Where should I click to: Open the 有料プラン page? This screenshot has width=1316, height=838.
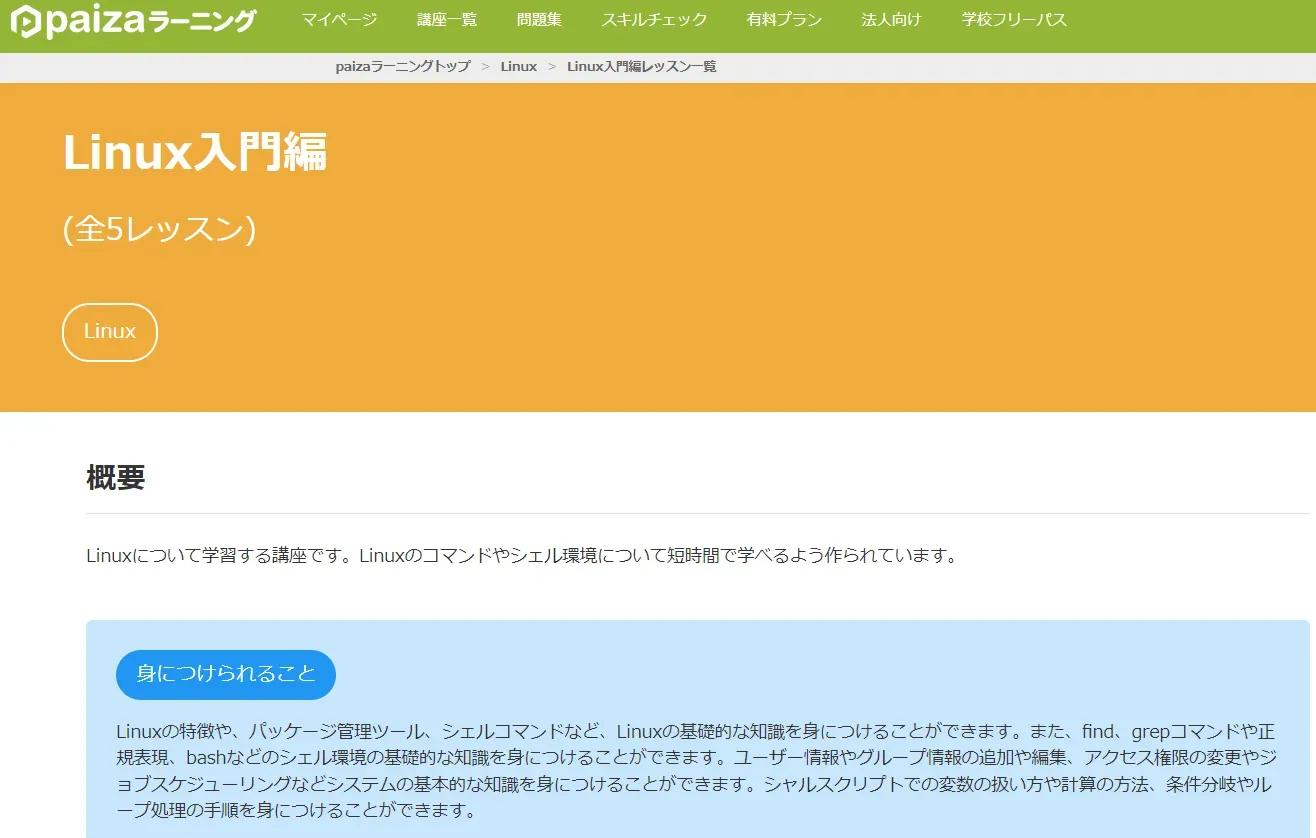[x=784, y=20]
